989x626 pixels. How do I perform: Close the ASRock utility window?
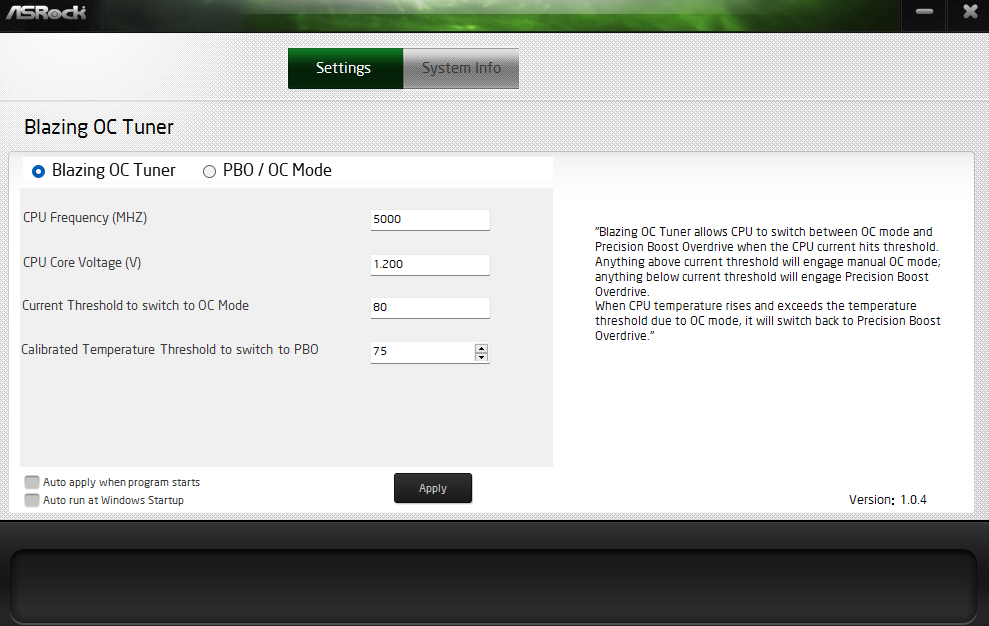point(969,13)
